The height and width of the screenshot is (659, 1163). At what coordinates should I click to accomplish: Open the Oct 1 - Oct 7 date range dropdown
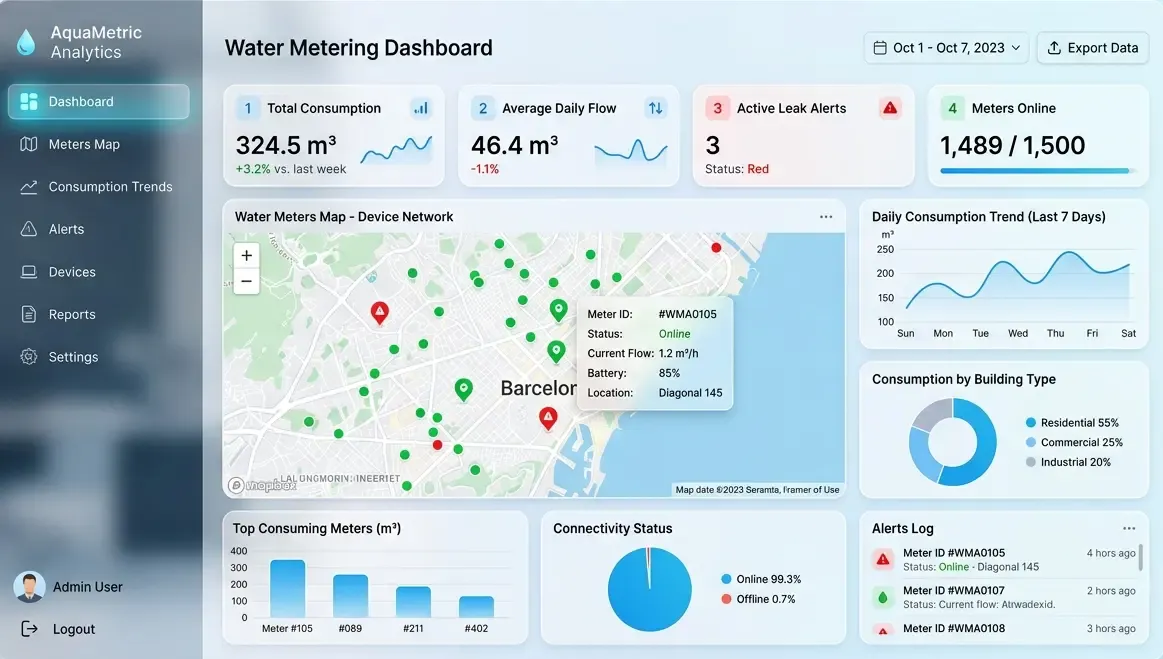pos(946,47)
